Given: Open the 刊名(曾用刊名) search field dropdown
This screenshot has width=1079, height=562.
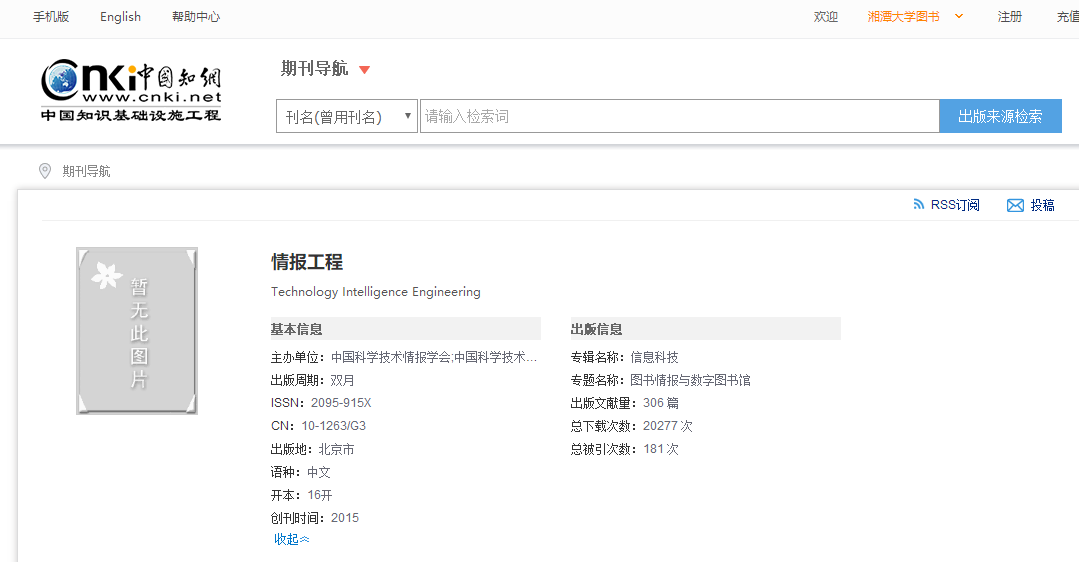Looking at the screenshot, I should pyautogui.click(x=346, y=117).
